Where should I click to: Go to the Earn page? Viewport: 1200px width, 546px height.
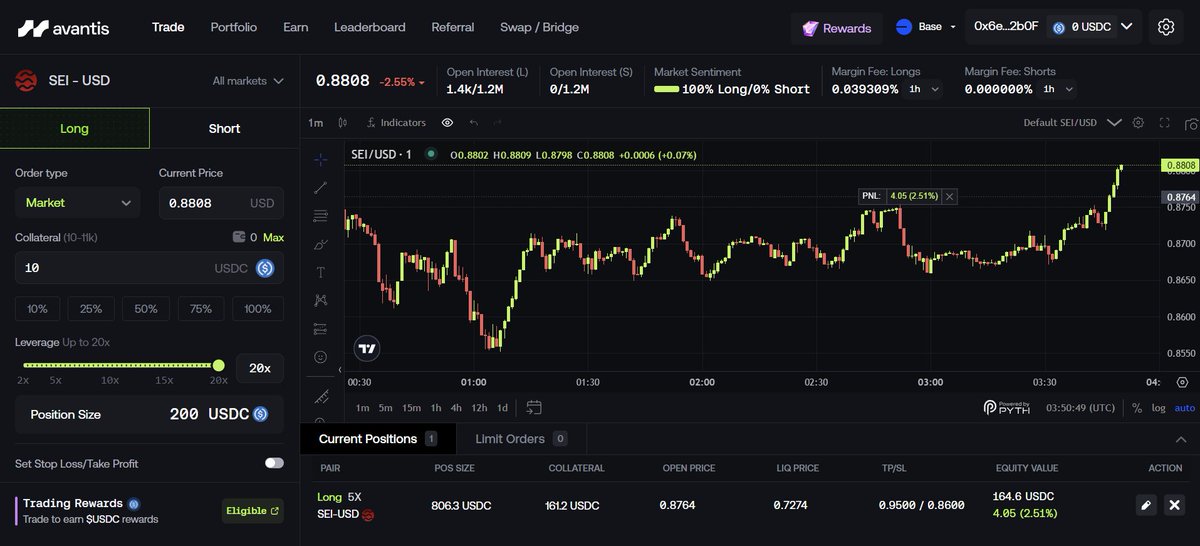pyautogui.click(x=296, y=27)
